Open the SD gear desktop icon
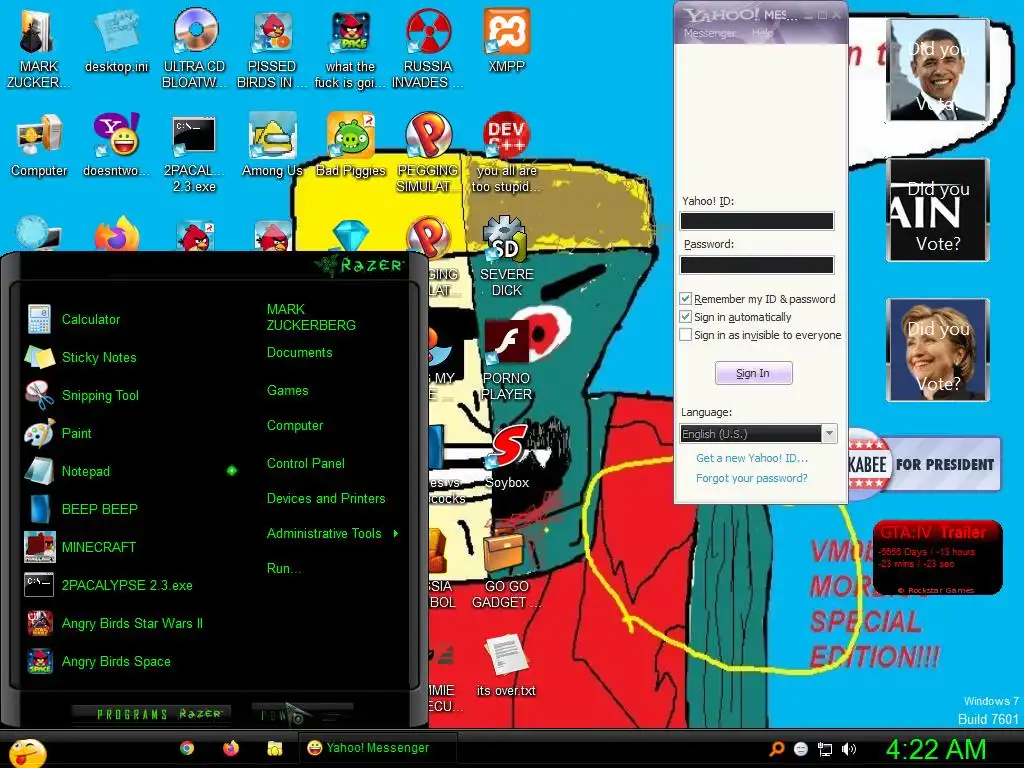Screen dimensions: 1024x768 click(507, 256)
